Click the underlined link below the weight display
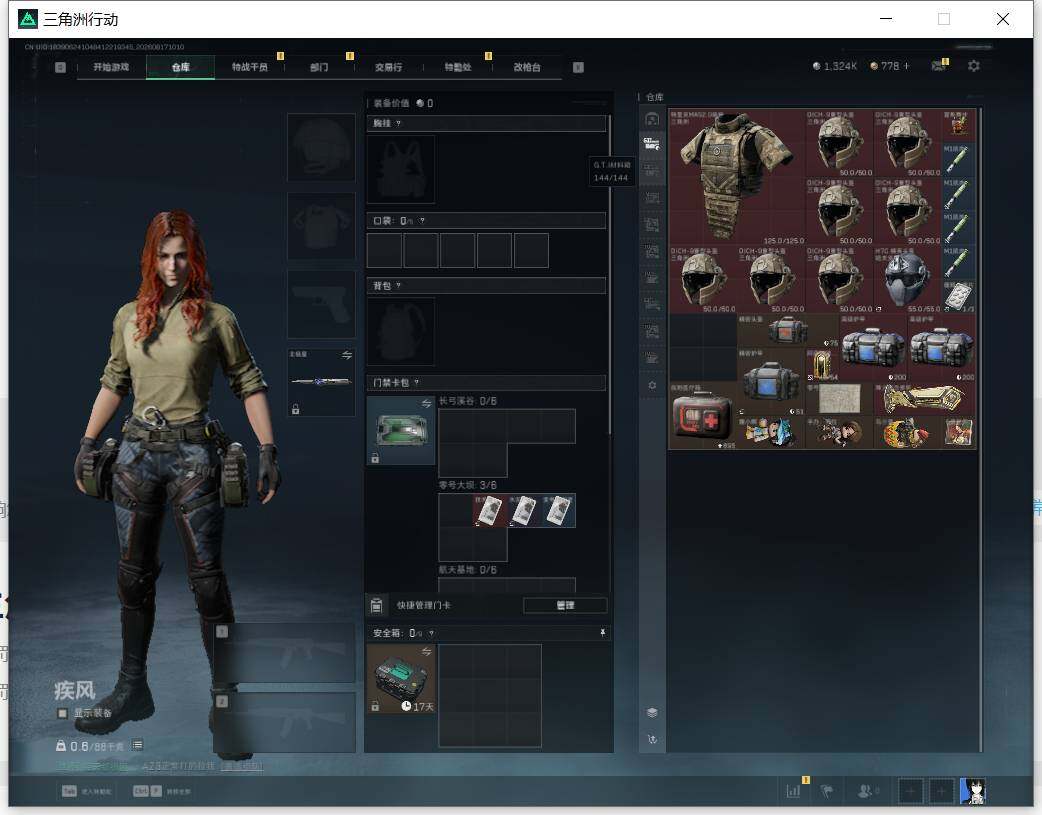The height and width of the screenshot is (815, 1042). click(x=242, y=766)
